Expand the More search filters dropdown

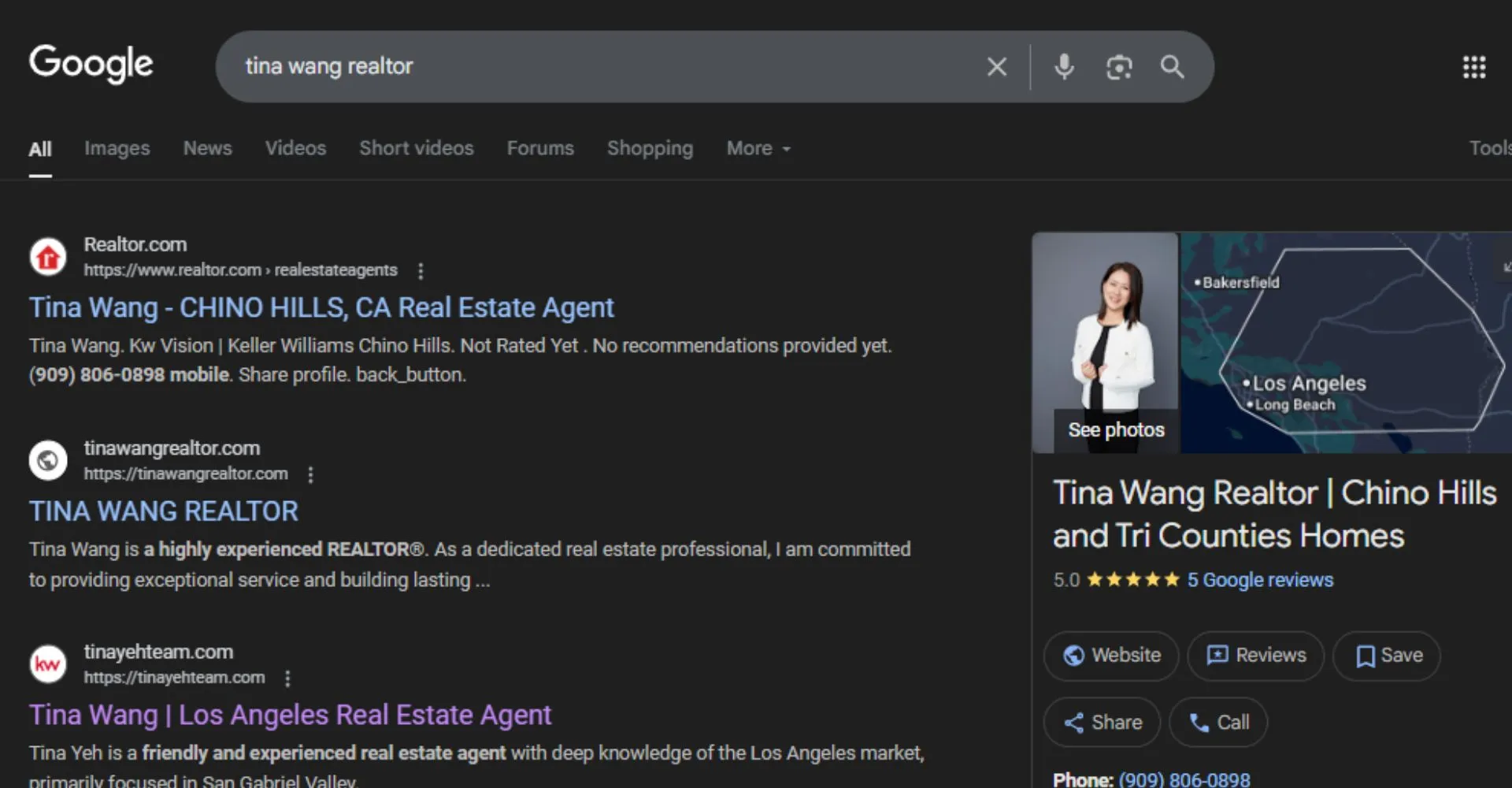pos(758,148)
